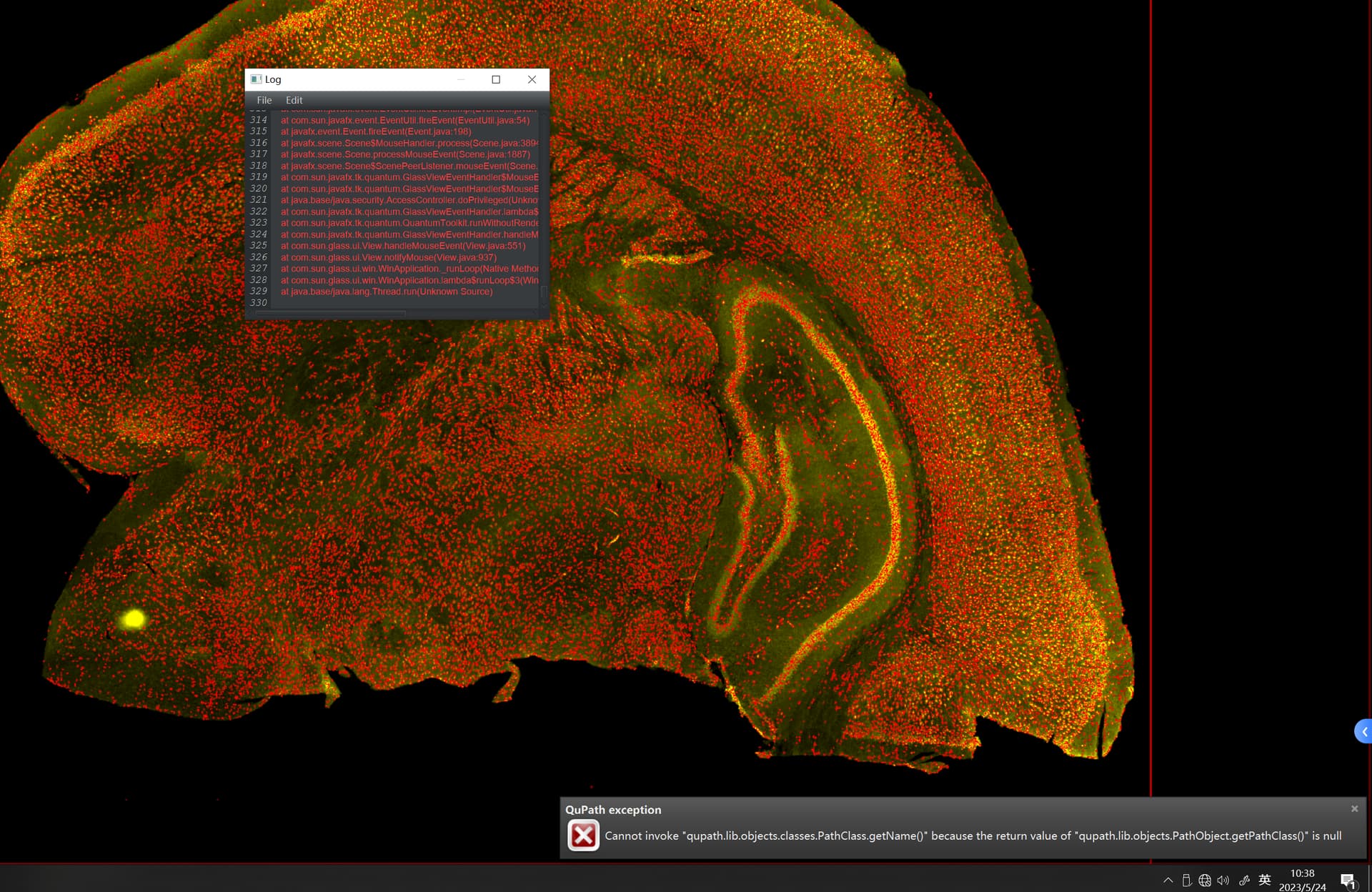The image size is (1372, 892).
Task: Open the File menu in Log window
Action: (x=264, y=100)
